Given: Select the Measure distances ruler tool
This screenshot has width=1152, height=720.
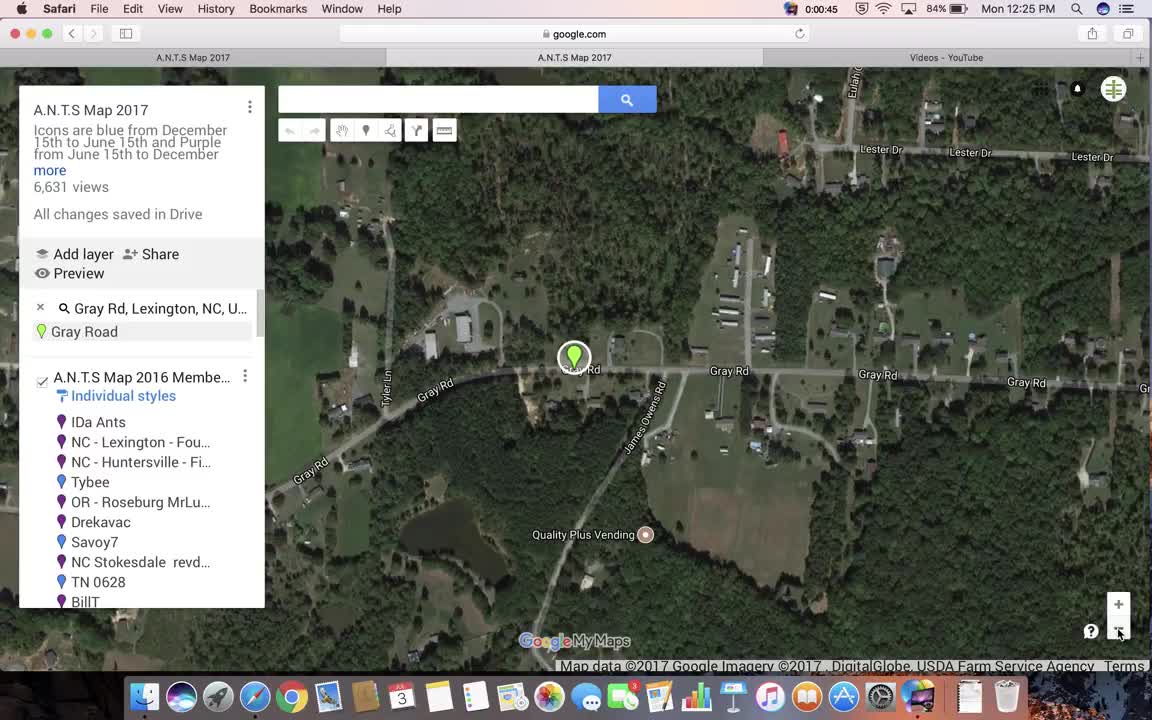Looking at the screenshot, I should click(x=444, y=131).
